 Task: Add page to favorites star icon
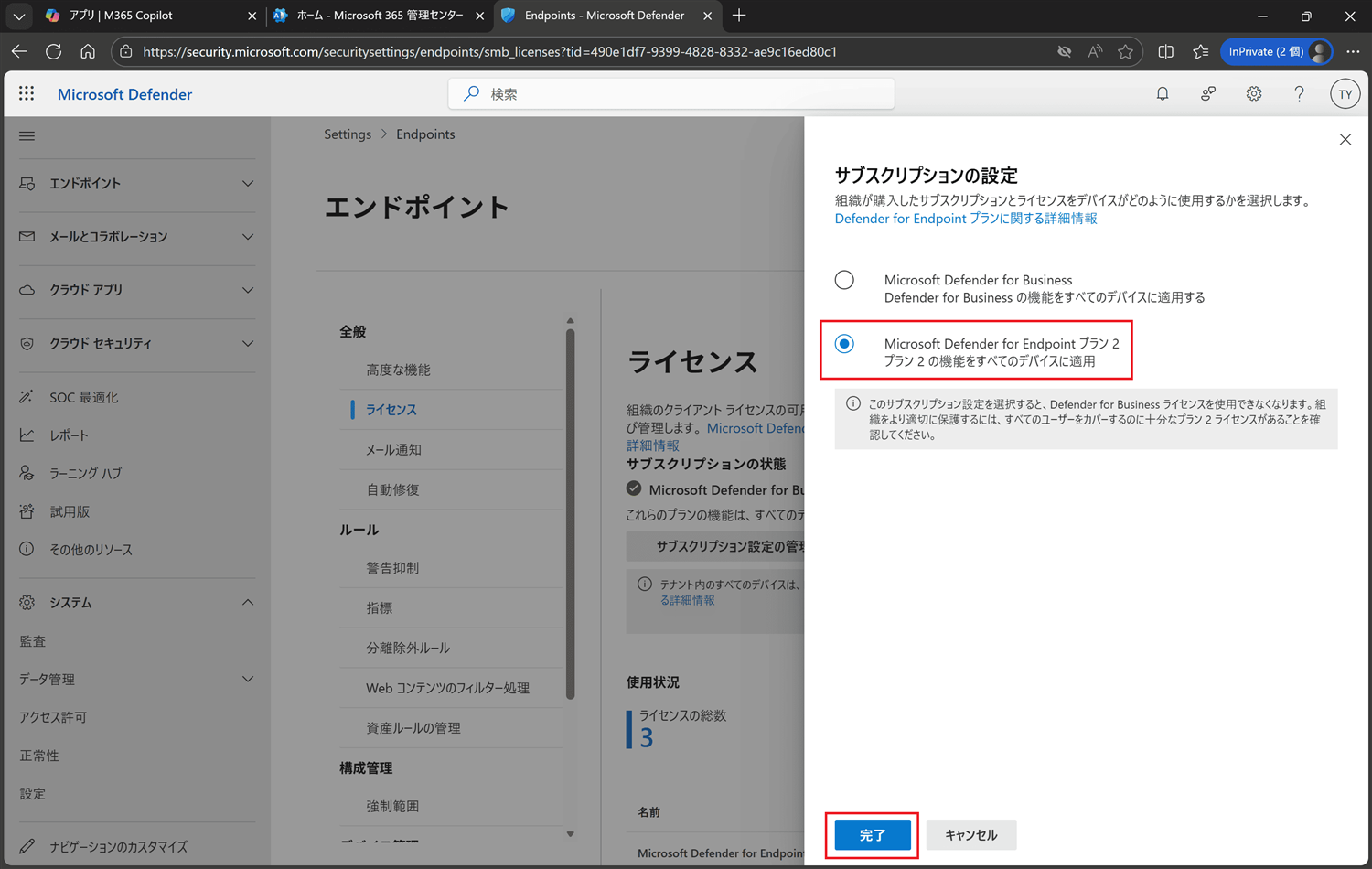[1125, 51]
